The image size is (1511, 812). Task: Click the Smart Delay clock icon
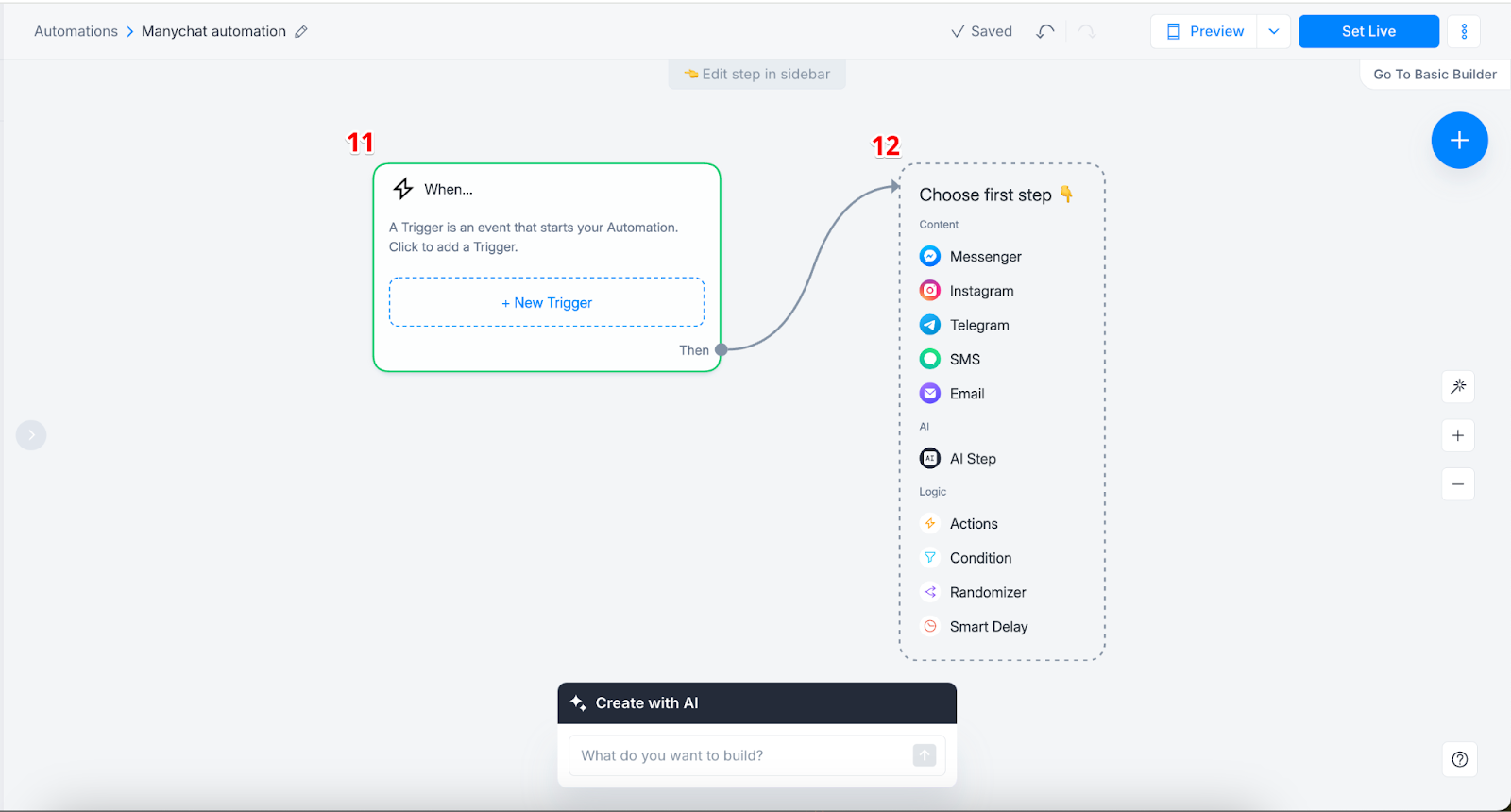(930, 626)
